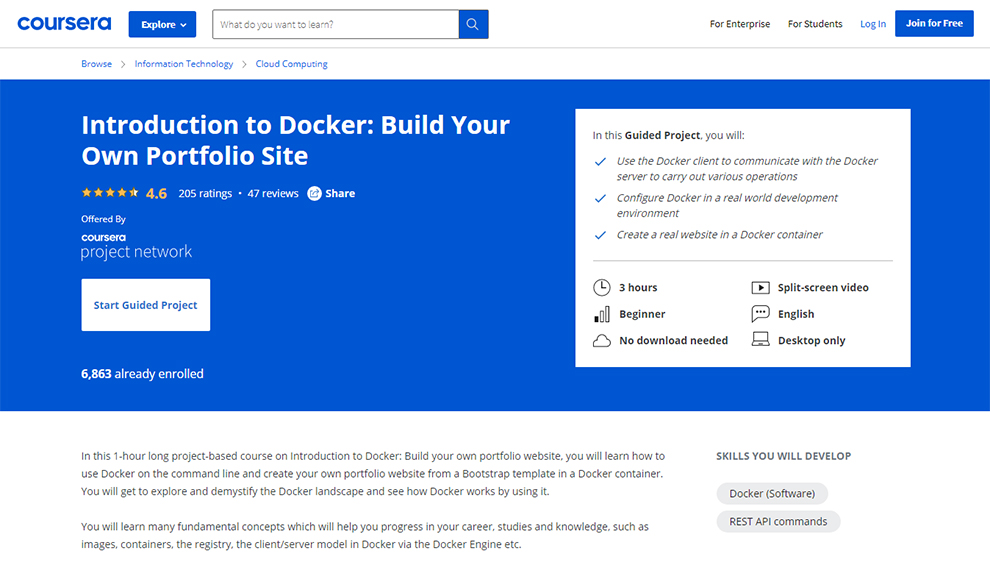Screen dimensions: 990x562
Task: Click the Join for Free button
Action: [934, 23]
